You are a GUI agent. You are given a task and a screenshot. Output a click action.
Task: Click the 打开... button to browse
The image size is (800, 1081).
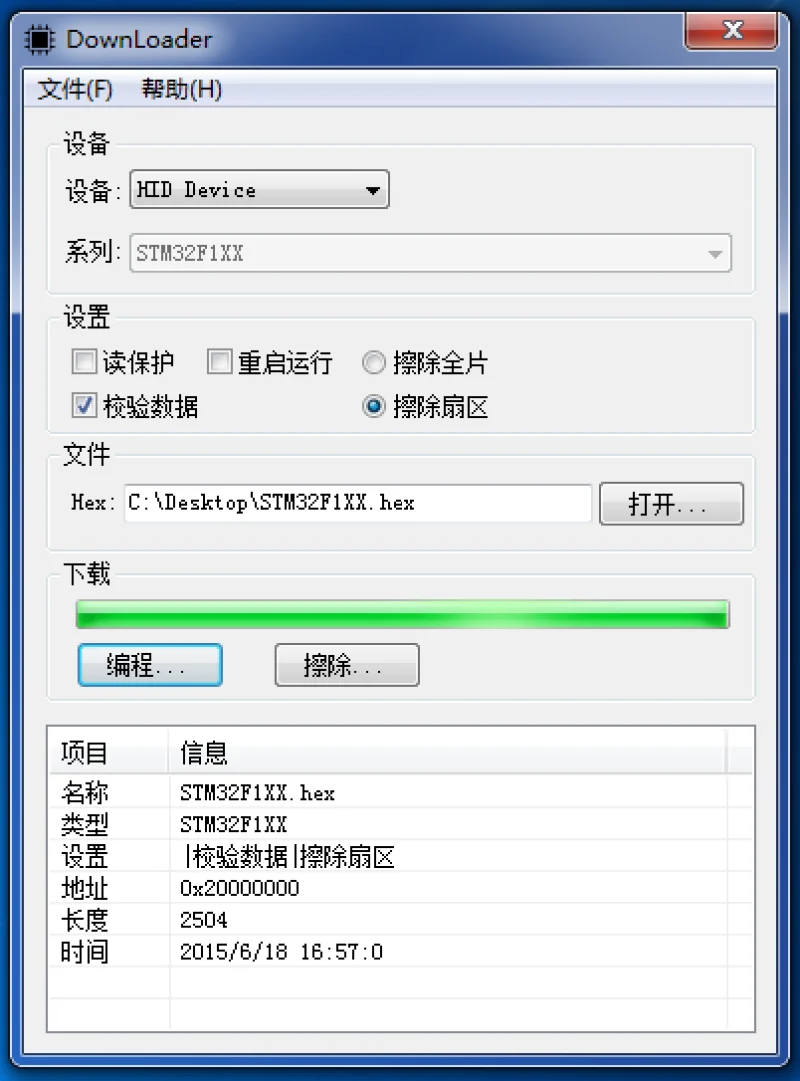[x=671, y=503]
